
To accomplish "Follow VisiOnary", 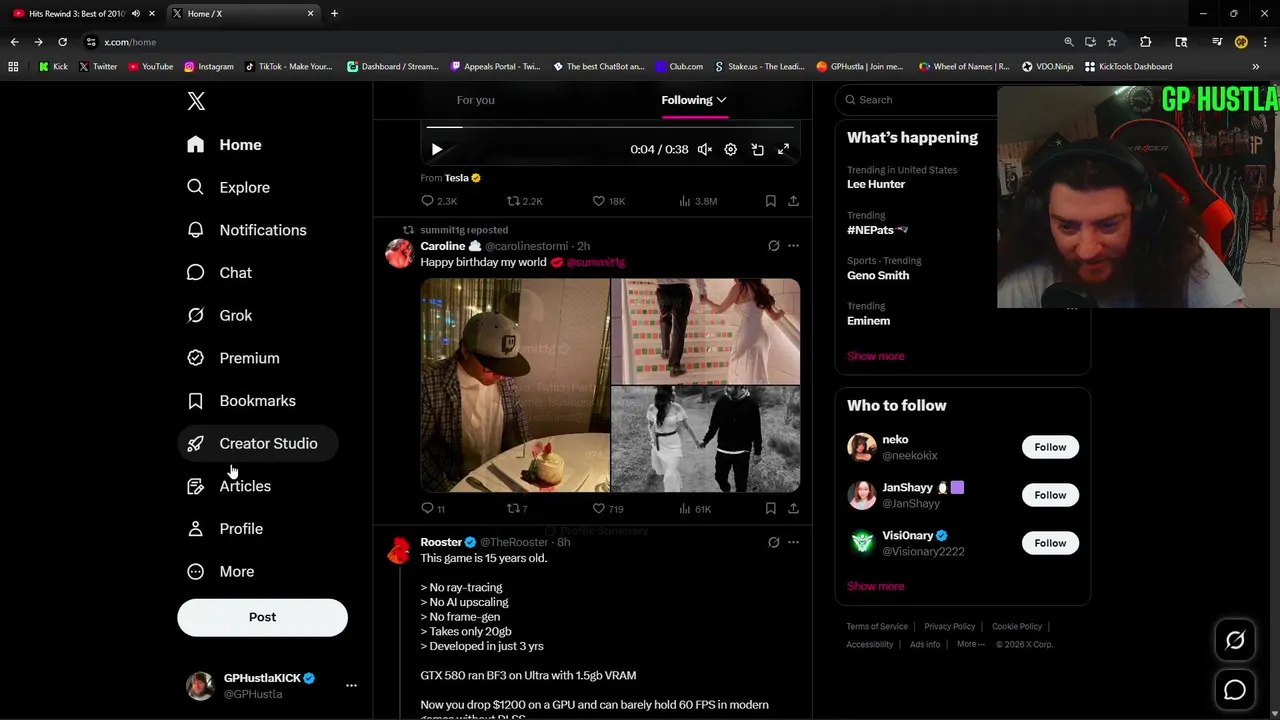I will click(x=1050, y=543).
